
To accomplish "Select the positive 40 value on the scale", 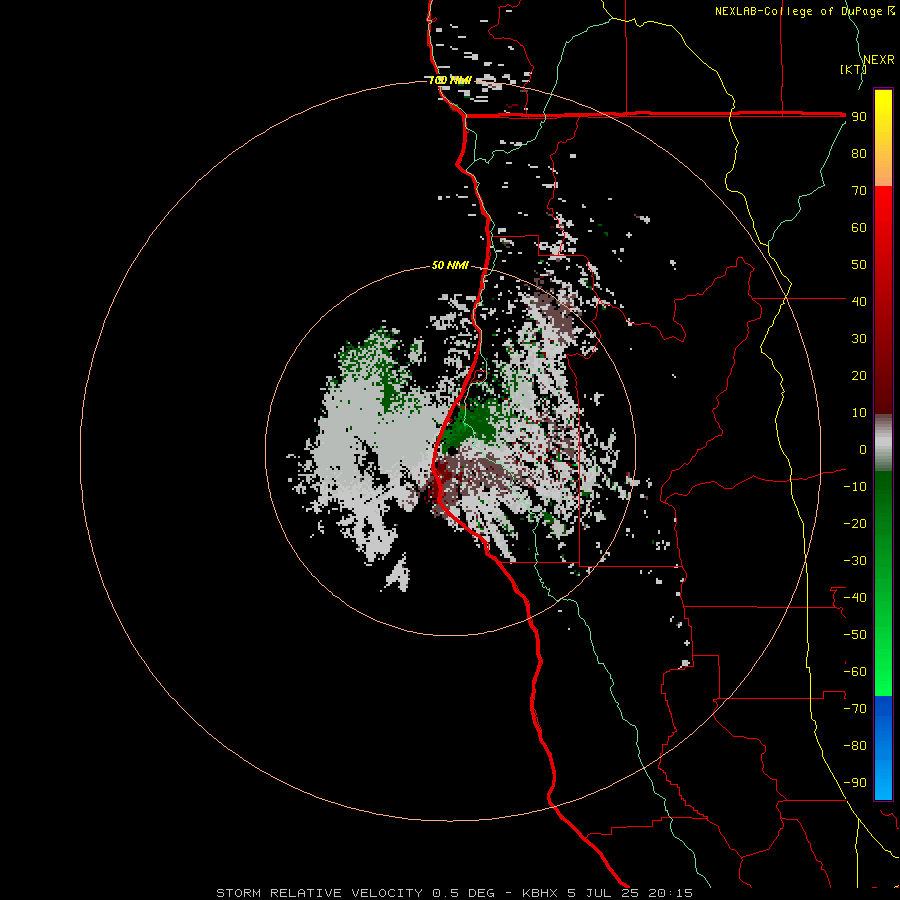I will pos(859,302).
